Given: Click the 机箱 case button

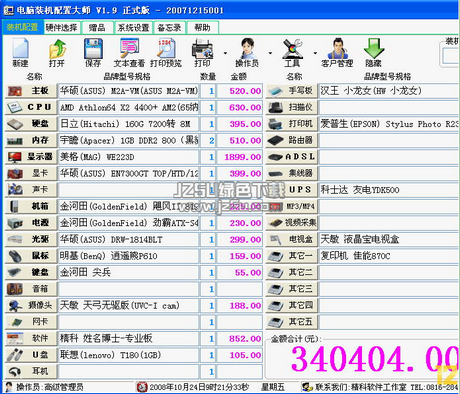Looking at the screenshot, I should point(31,206).
